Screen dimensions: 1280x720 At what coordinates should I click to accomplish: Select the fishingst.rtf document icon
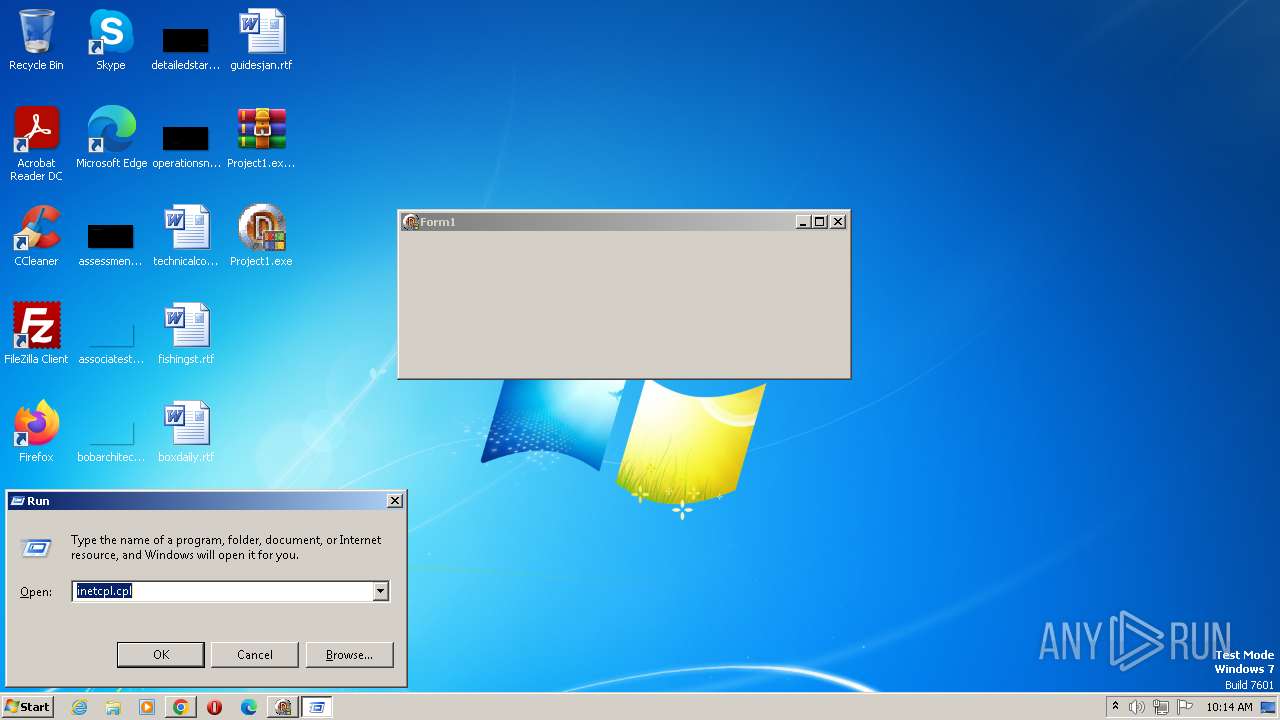click(185, 334)
